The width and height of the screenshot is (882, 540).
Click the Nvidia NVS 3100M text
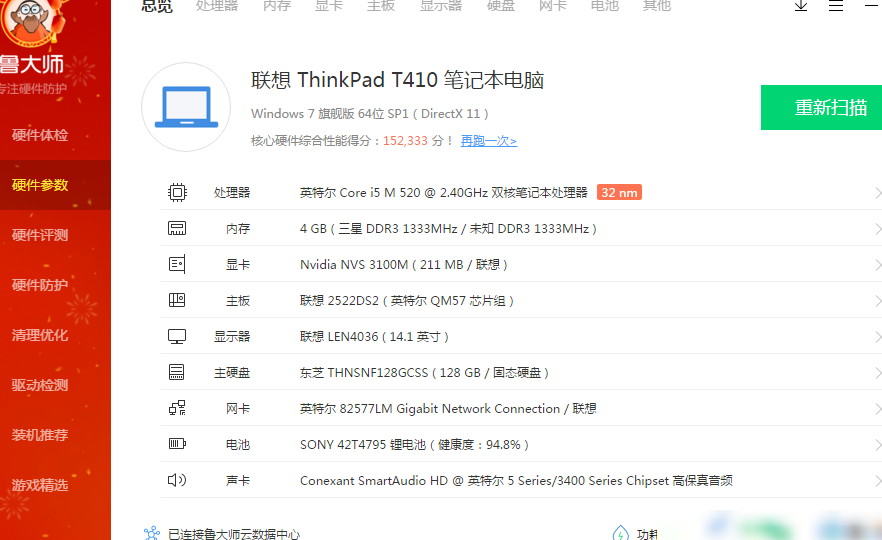[403, 265]
